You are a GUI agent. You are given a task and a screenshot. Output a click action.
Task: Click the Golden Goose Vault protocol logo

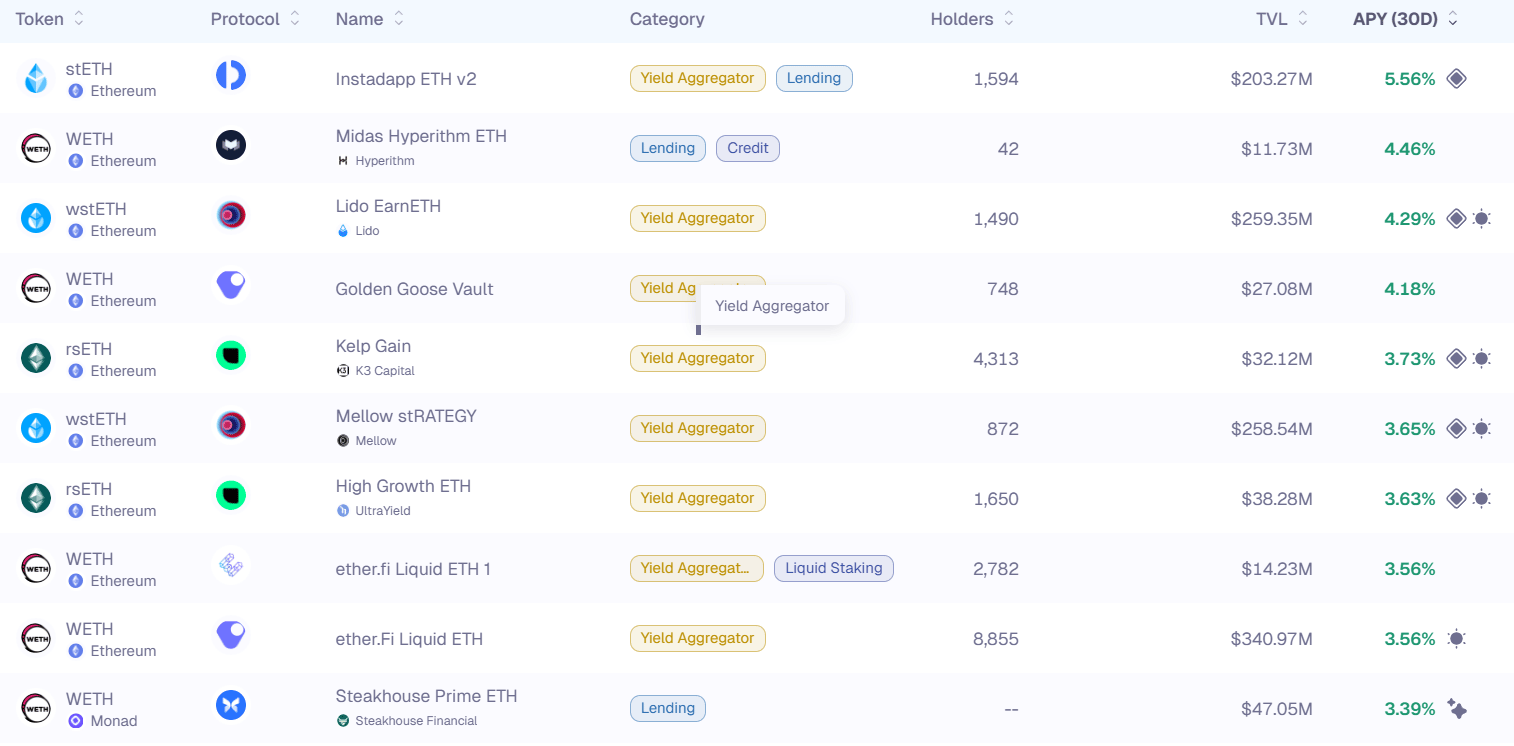(x=231, y=285)
